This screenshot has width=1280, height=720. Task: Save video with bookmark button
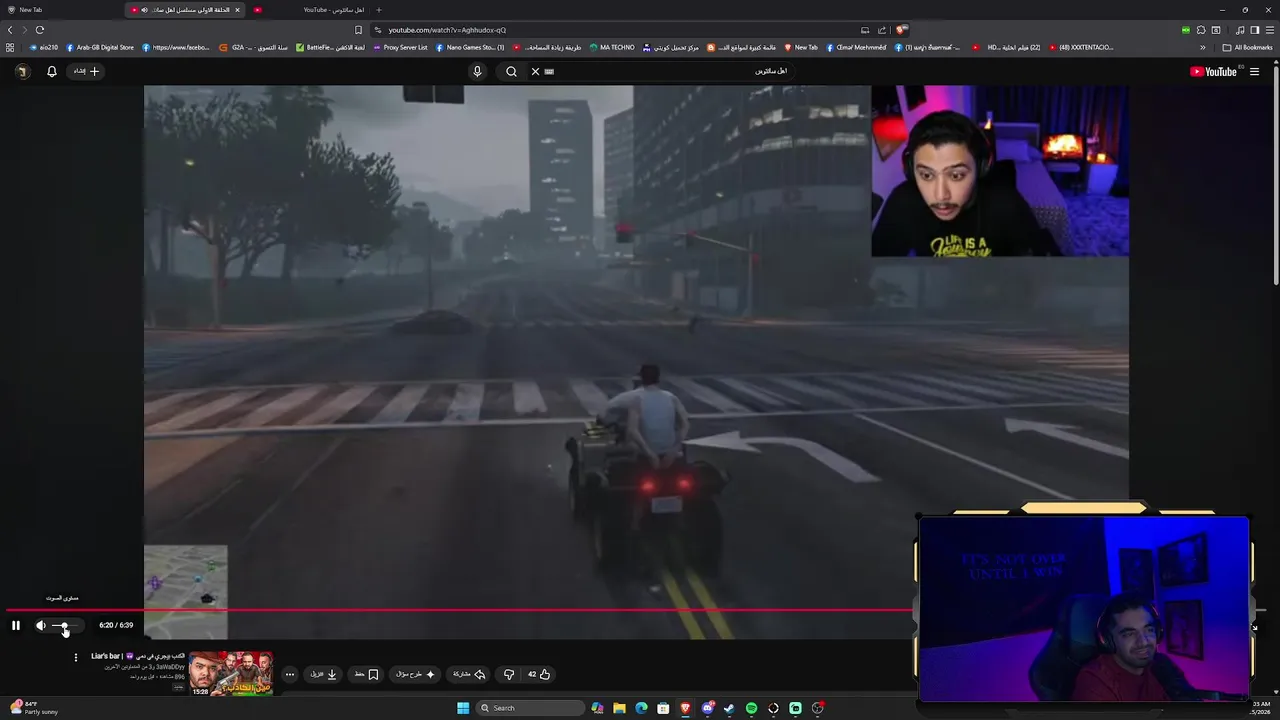(x=366, y=674)
